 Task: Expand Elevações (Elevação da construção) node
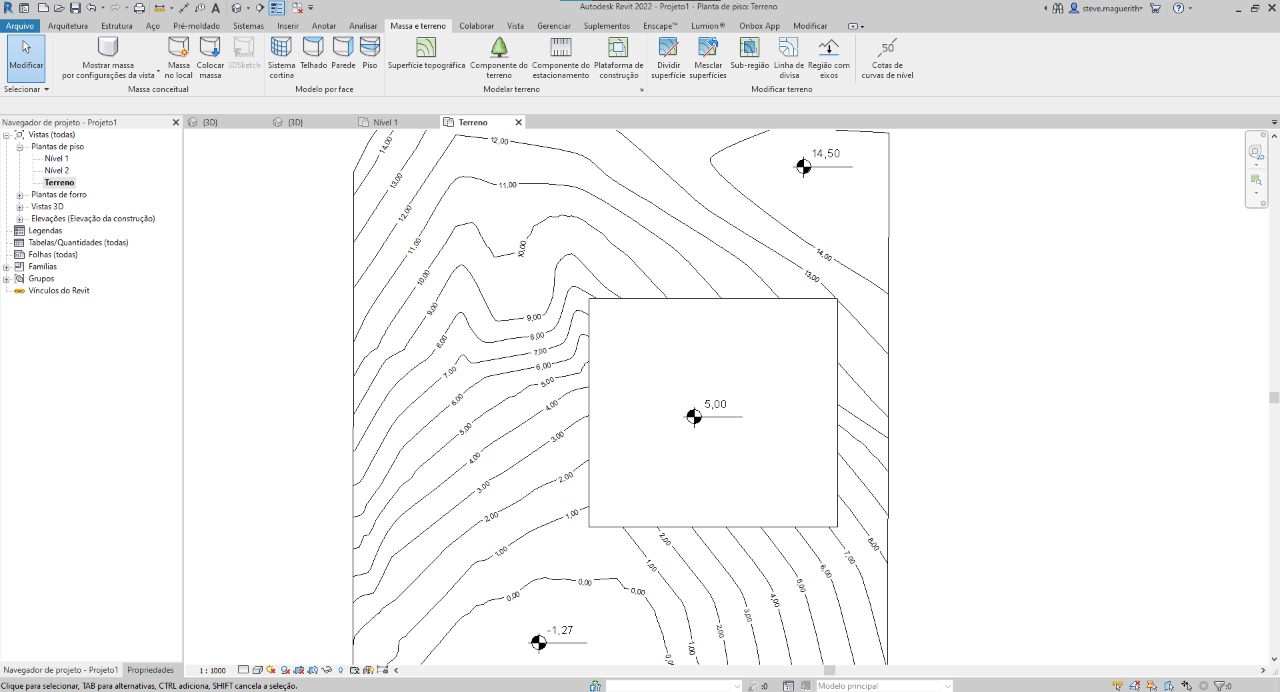point(19,219)
